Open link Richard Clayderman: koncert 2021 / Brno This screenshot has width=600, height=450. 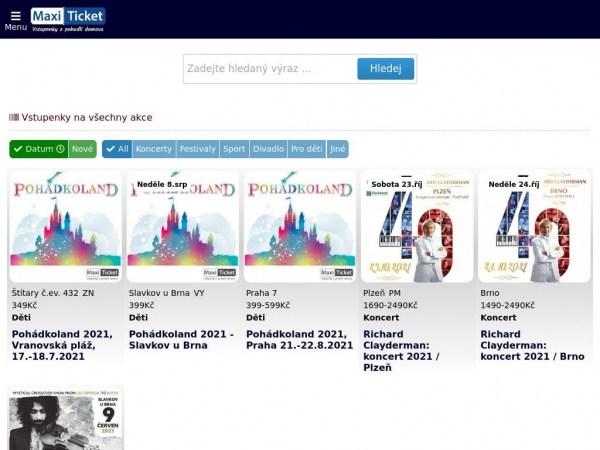(x=532, y=345)
